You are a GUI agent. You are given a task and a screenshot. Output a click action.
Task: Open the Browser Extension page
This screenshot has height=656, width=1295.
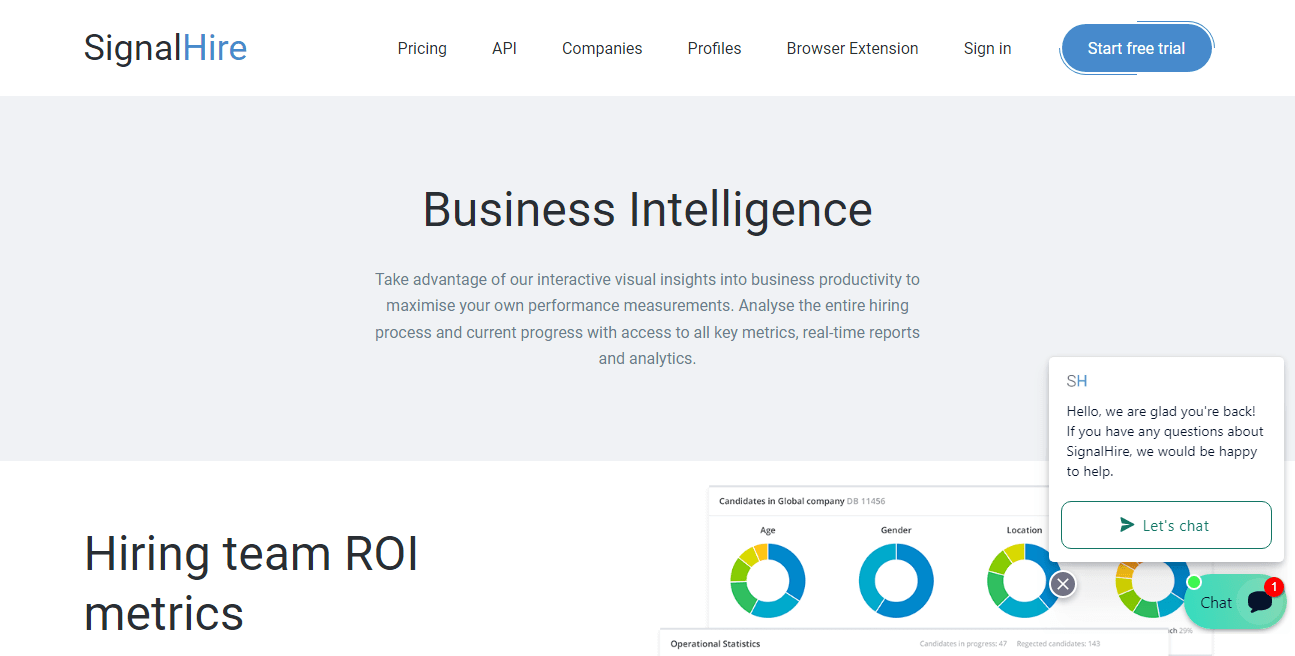852,48
